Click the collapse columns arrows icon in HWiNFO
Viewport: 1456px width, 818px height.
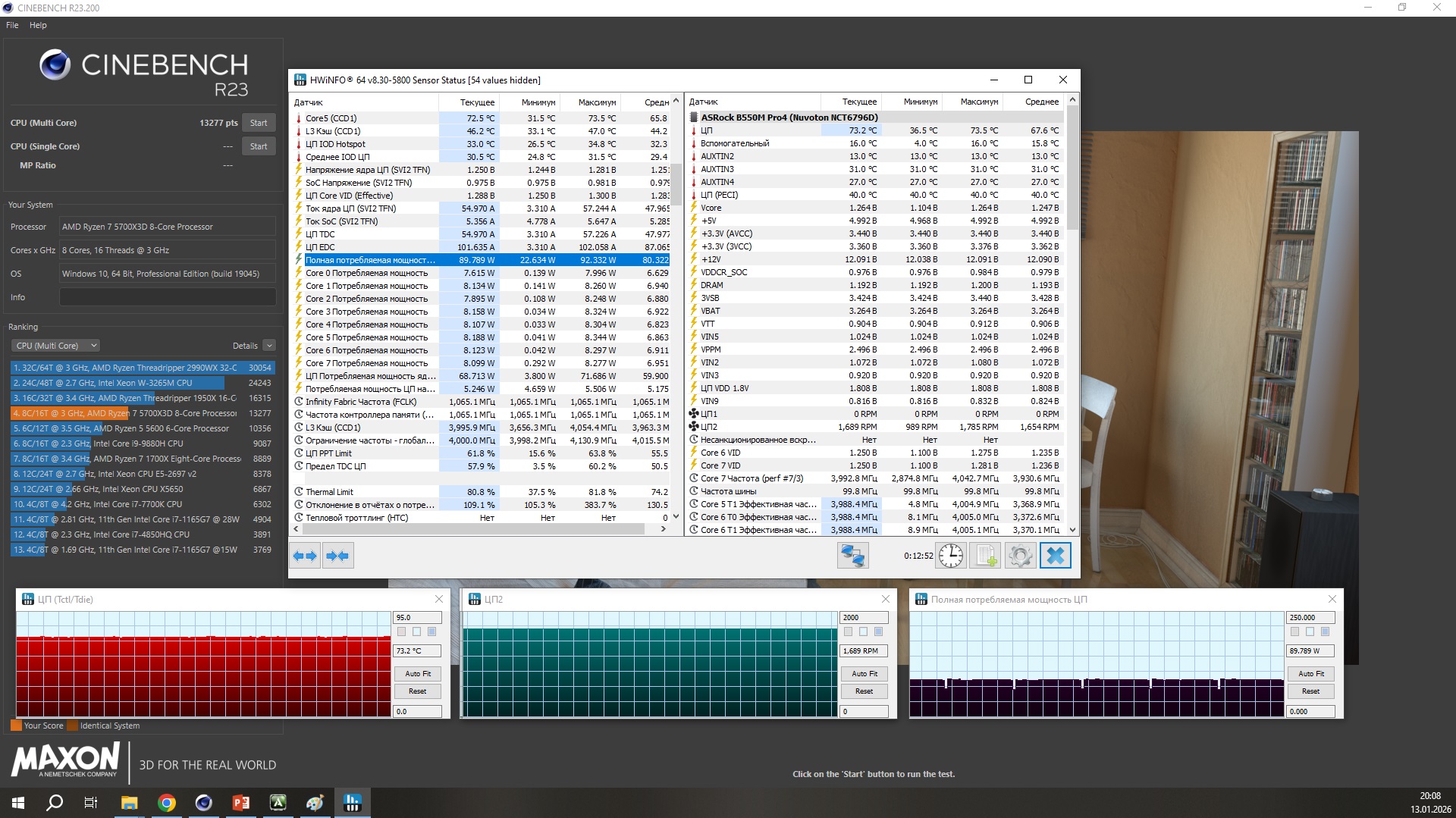(x=337, y=556)
